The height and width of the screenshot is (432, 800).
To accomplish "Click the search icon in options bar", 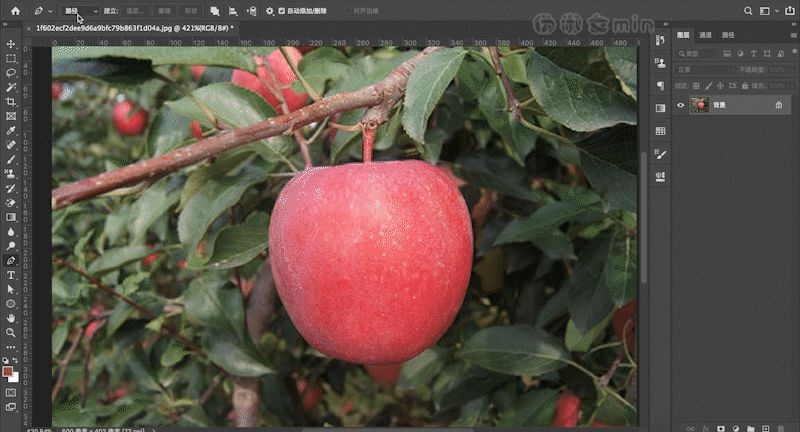I will (748, 11).
